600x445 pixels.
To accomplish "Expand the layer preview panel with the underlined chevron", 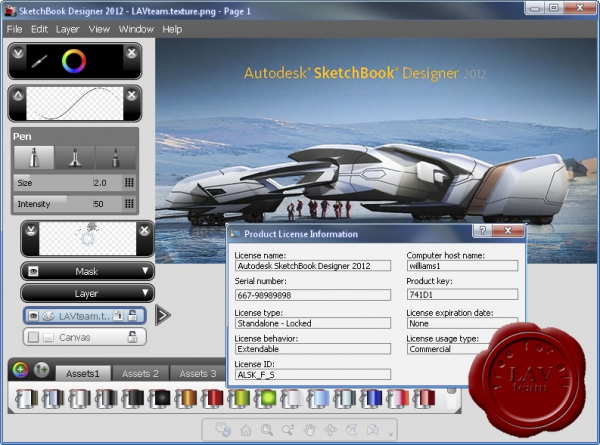I will (x=31, y=230).
